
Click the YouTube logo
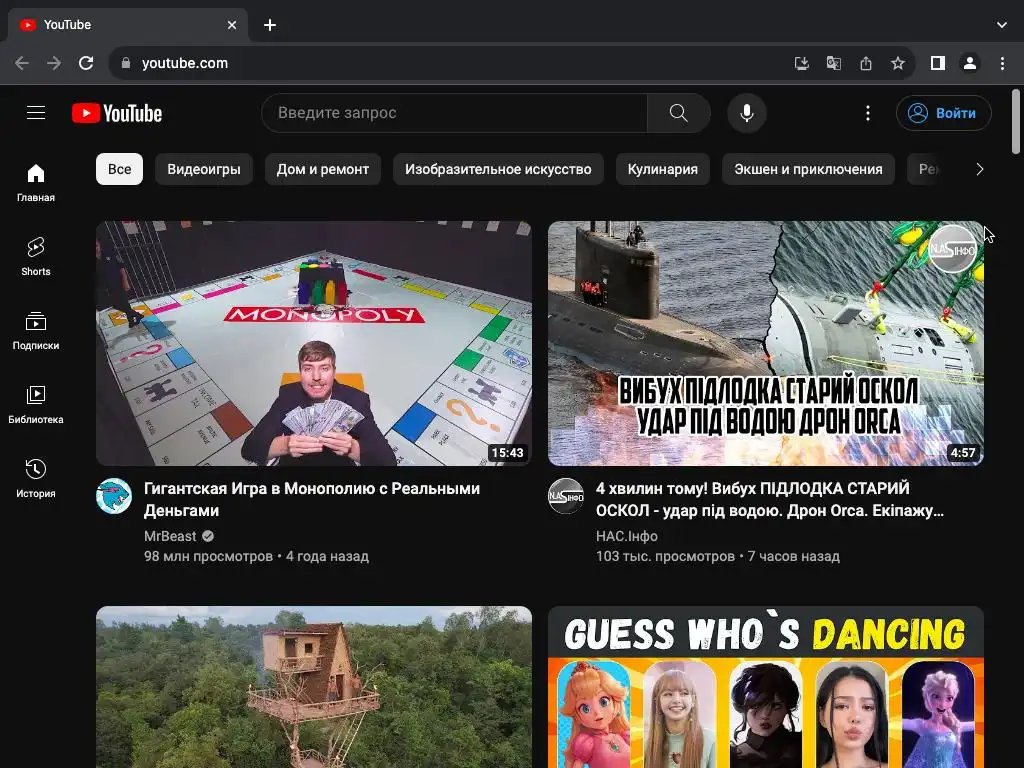click(117, 113)
